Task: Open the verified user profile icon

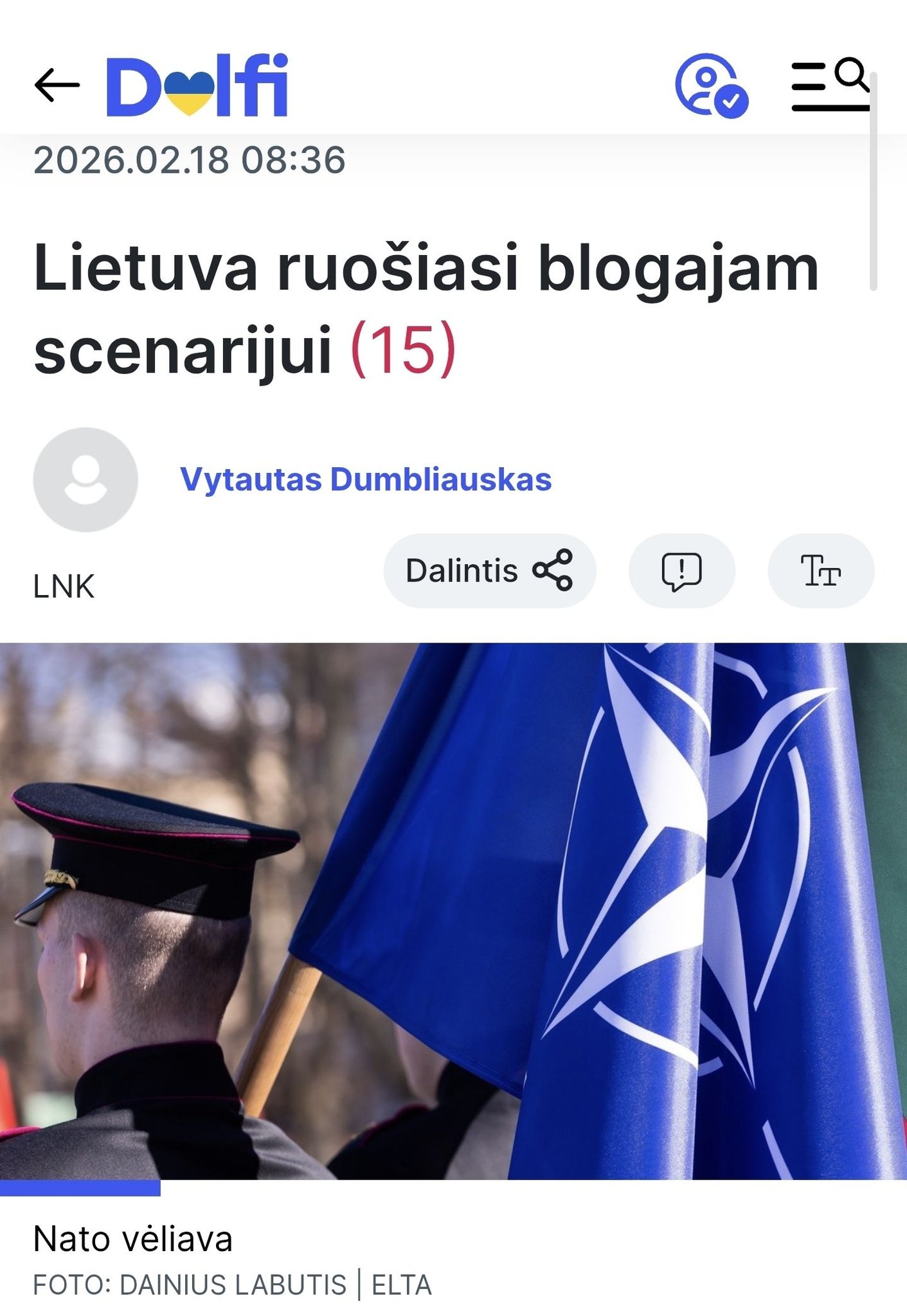Action: 711,85
